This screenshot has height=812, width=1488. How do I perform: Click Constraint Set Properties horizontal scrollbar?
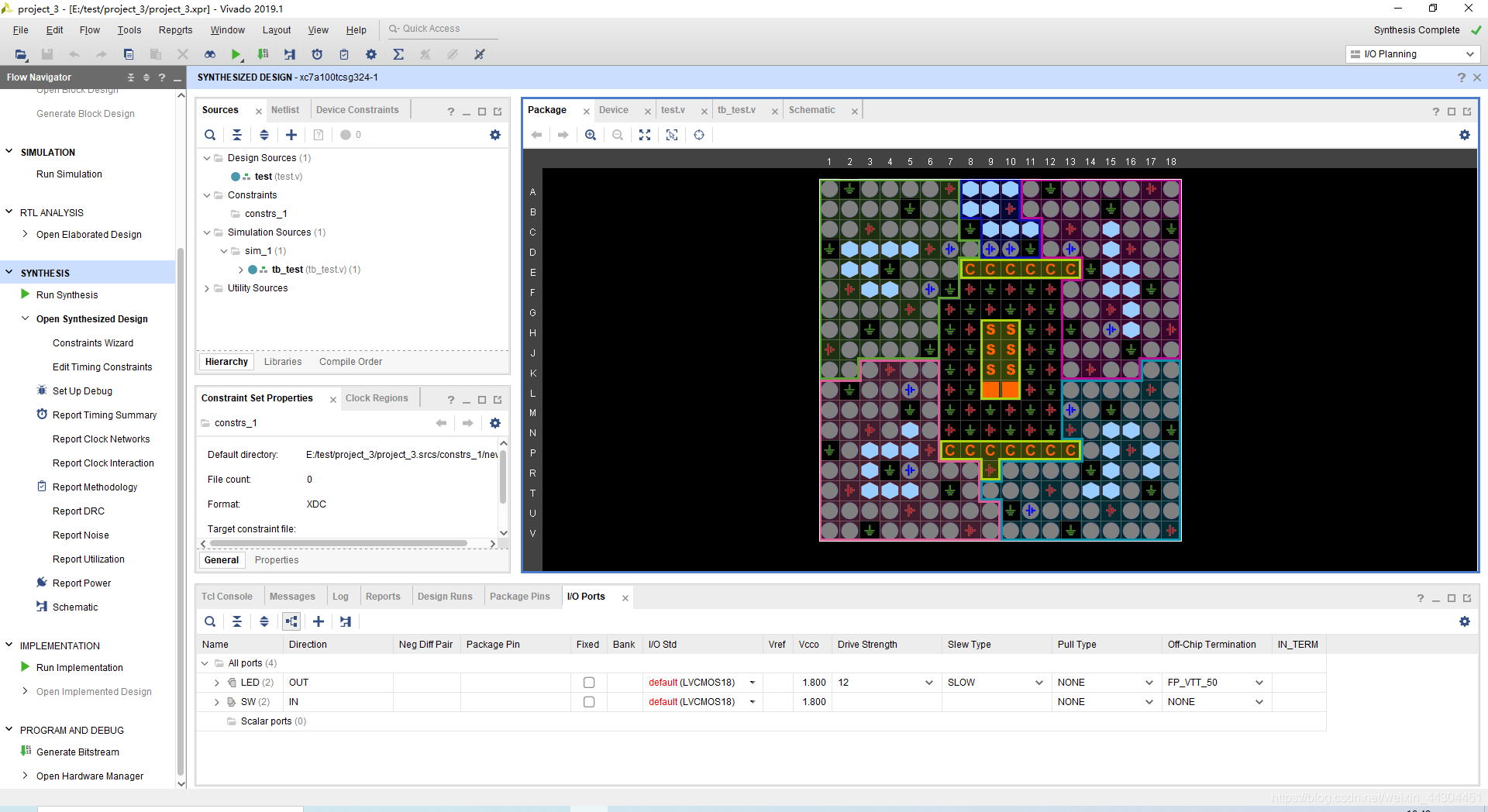point(339,544)
